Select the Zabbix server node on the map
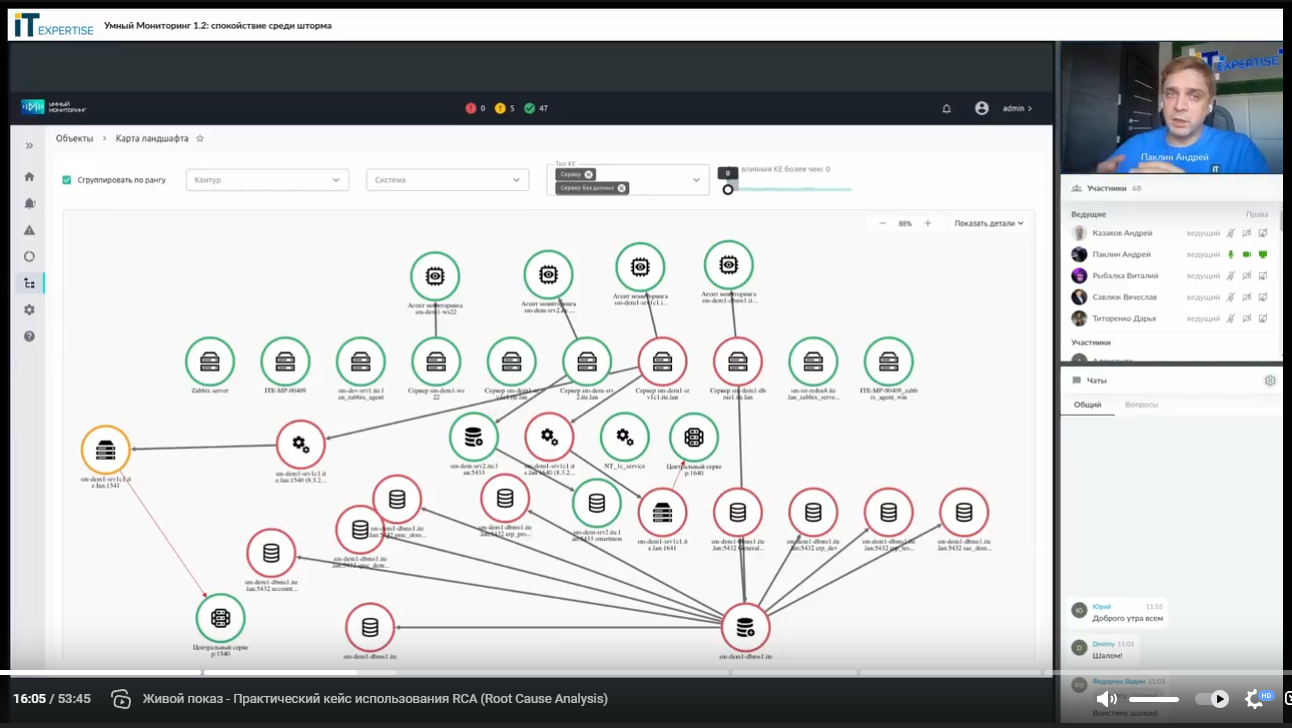 tap(209, 361)
